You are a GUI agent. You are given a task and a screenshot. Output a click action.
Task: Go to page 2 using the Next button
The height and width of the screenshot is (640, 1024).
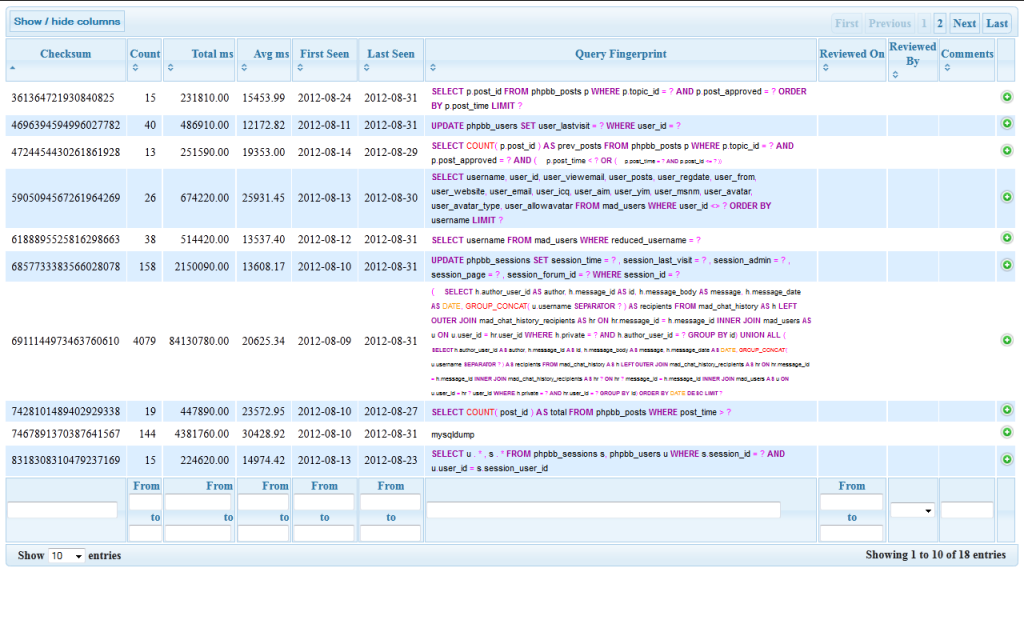[963, 22]
